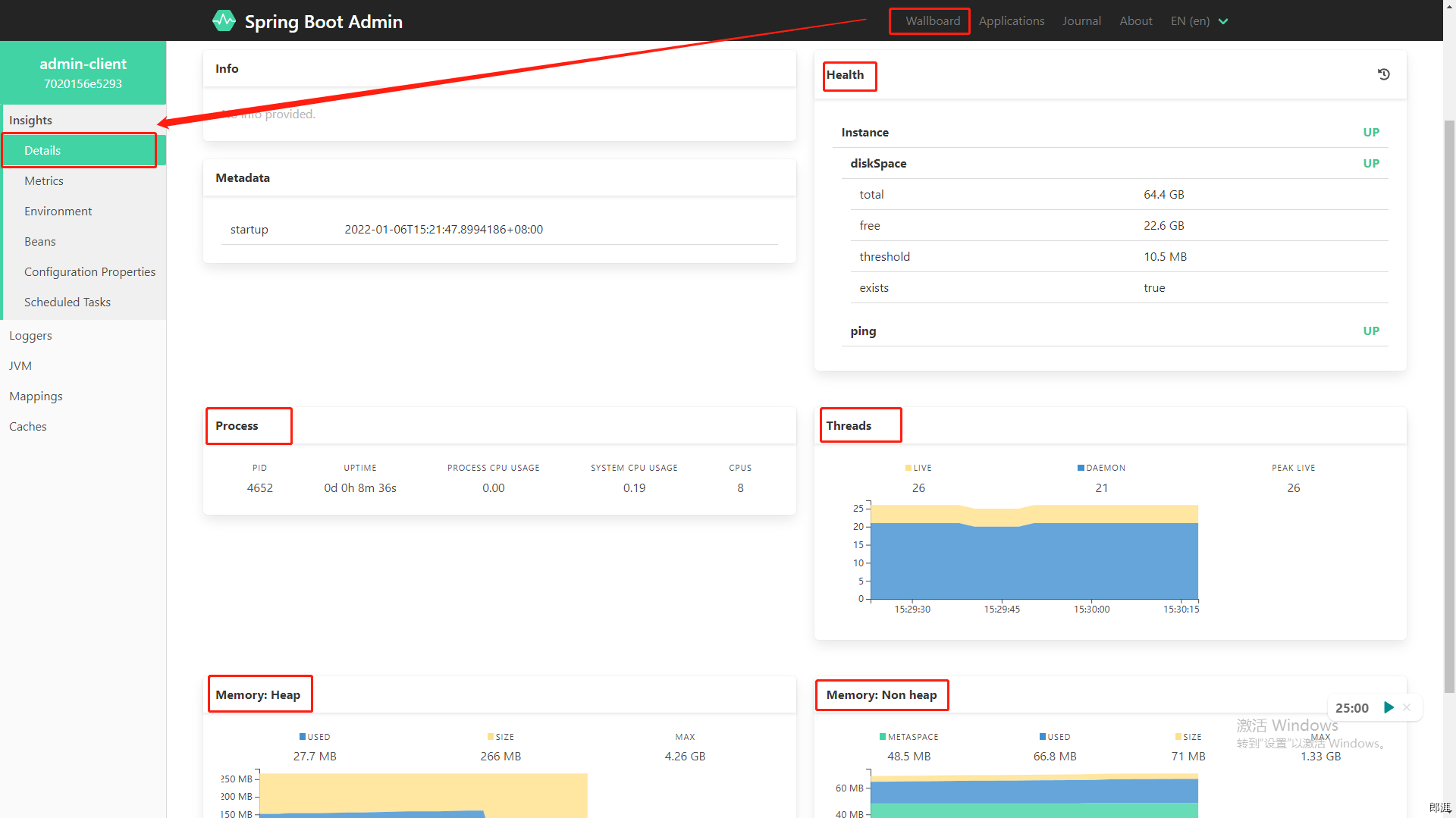The height and width of the screenshot is (818, 1456).
Task: Start the 25:00 timer play button
Action: [1389, 707]
